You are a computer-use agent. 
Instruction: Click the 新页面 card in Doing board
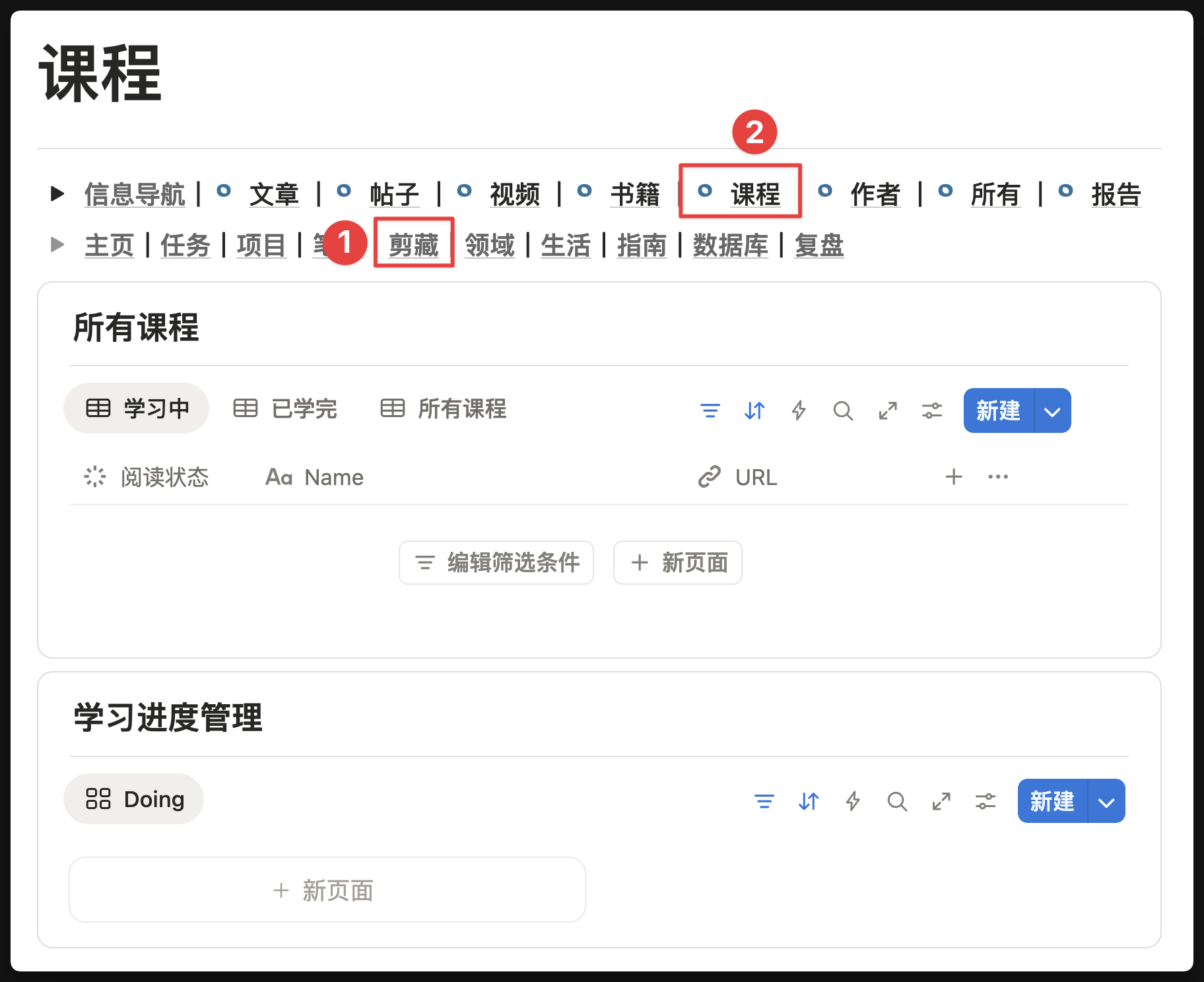pyautogui.click(x=327, y=890)
